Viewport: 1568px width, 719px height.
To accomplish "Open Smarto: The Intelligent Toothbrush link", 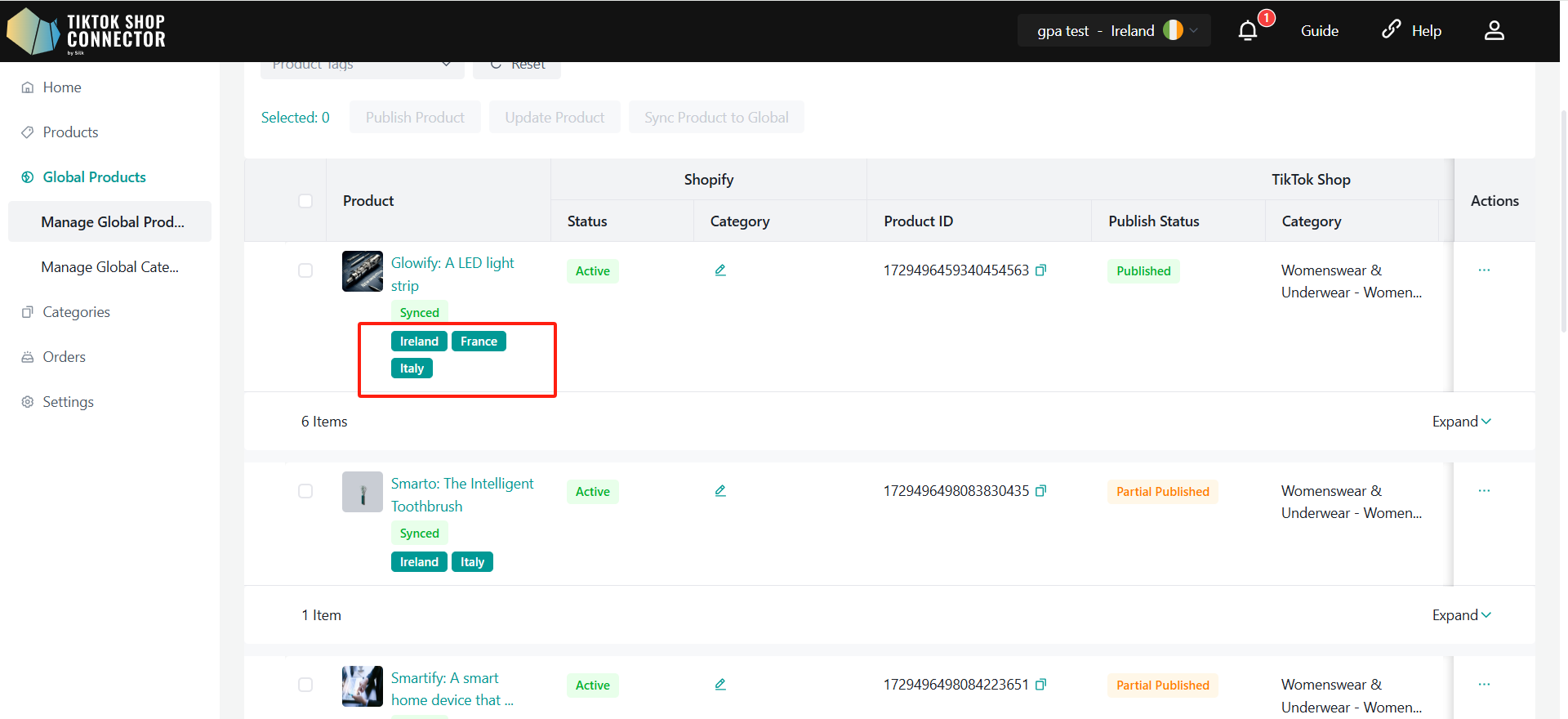I will 461,495.
